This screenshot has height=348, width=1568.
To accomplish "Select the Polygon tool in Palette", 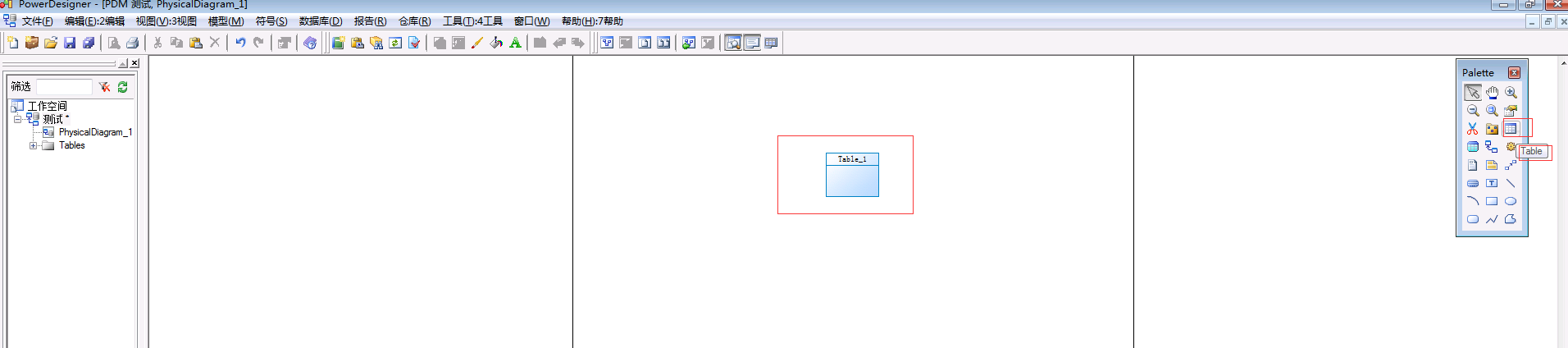I will point(1511,219).
